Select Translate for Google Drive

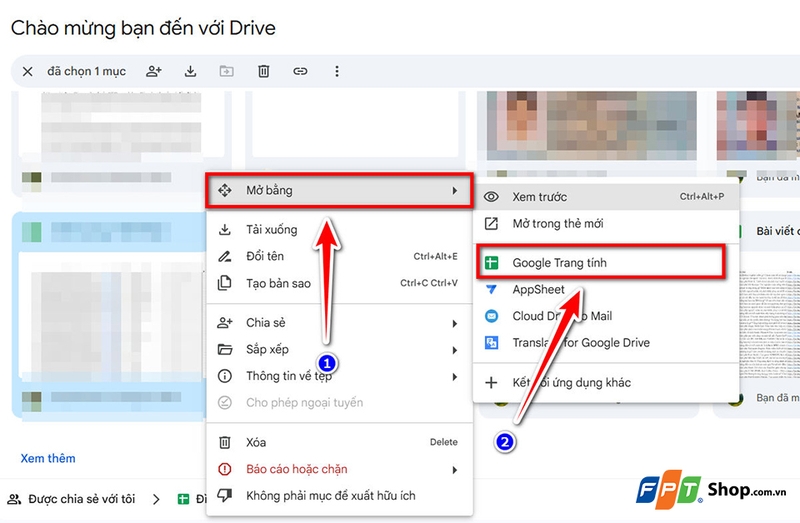point(606,342)
